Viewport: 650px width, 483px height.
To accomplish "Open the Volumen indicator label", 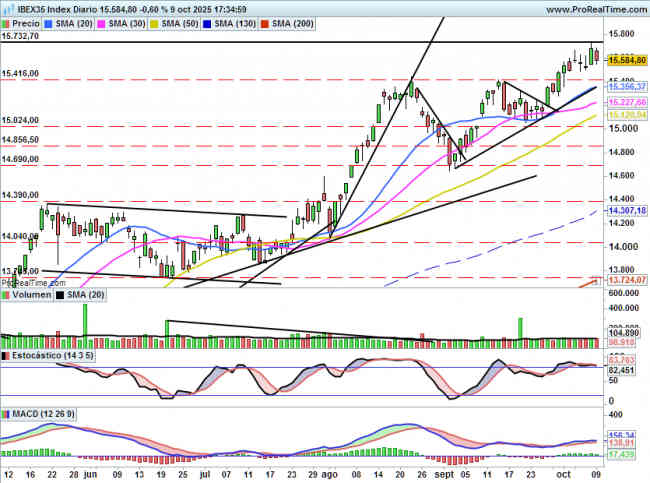I will (30, 295).
